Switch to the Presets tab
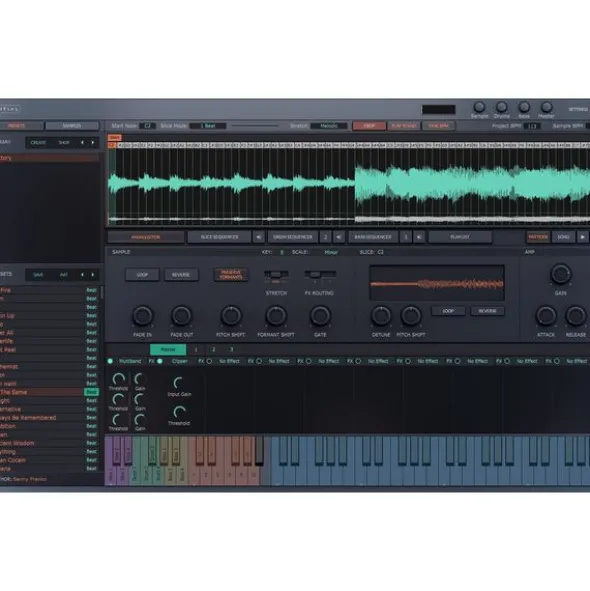This screenshot has width=590, height=591. pyautogui.click(x=21, y=126)
